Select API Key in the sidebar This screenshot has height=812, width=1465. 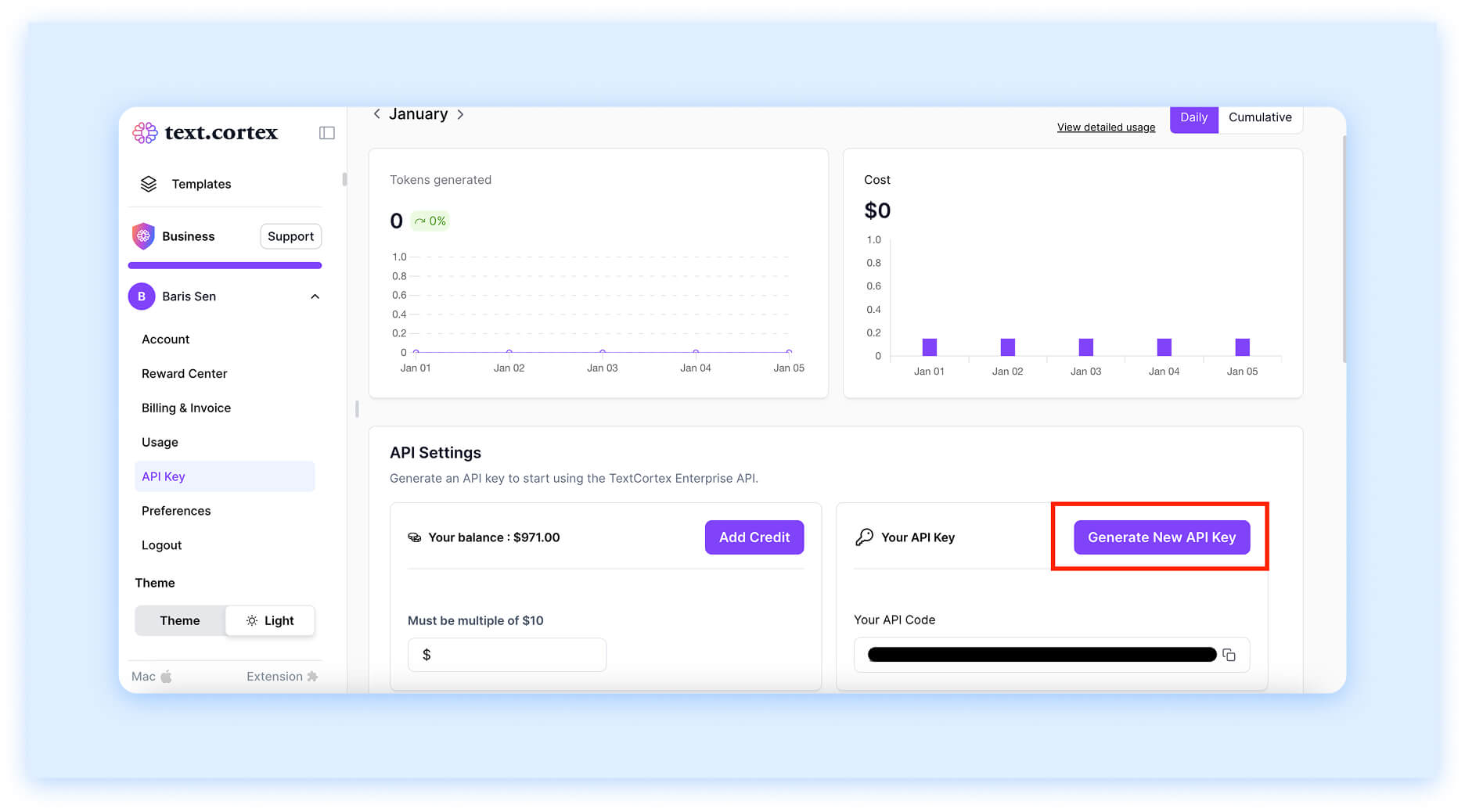(164, 476)
